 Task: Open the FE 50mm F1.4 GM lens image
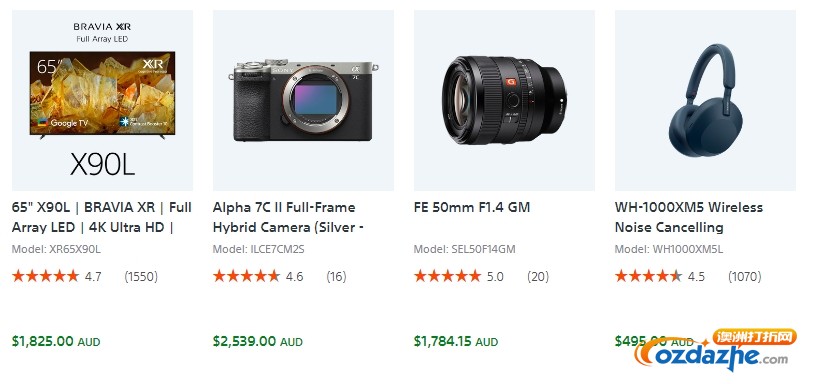coord(504,100)
